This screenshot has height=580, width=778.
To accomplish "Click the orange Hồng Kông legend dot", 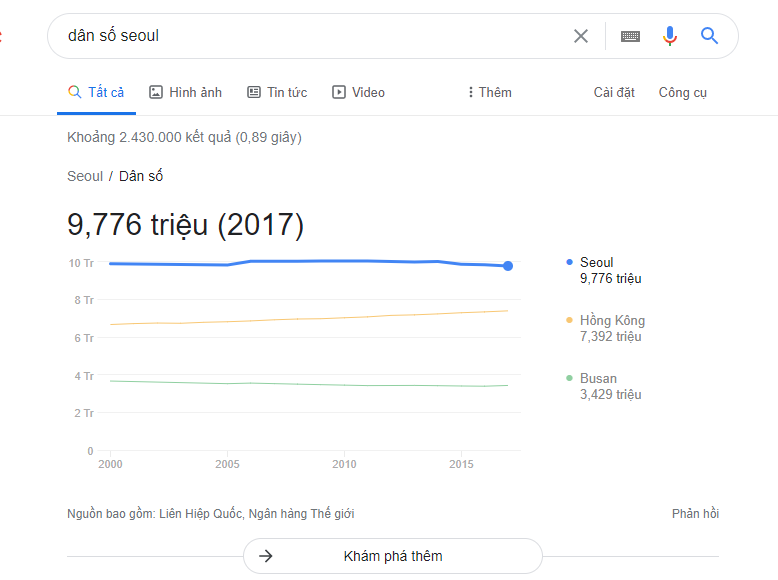I will [x=569, y=320].
